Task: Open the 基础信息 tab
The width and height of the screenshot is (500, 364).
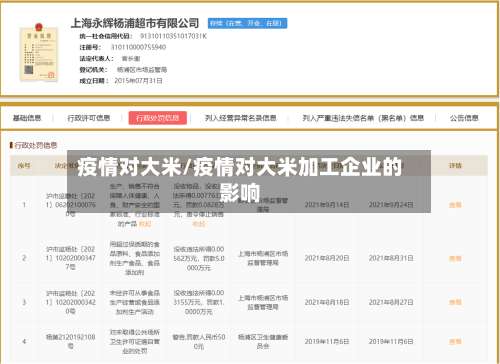Action: (x=27, y=118)
